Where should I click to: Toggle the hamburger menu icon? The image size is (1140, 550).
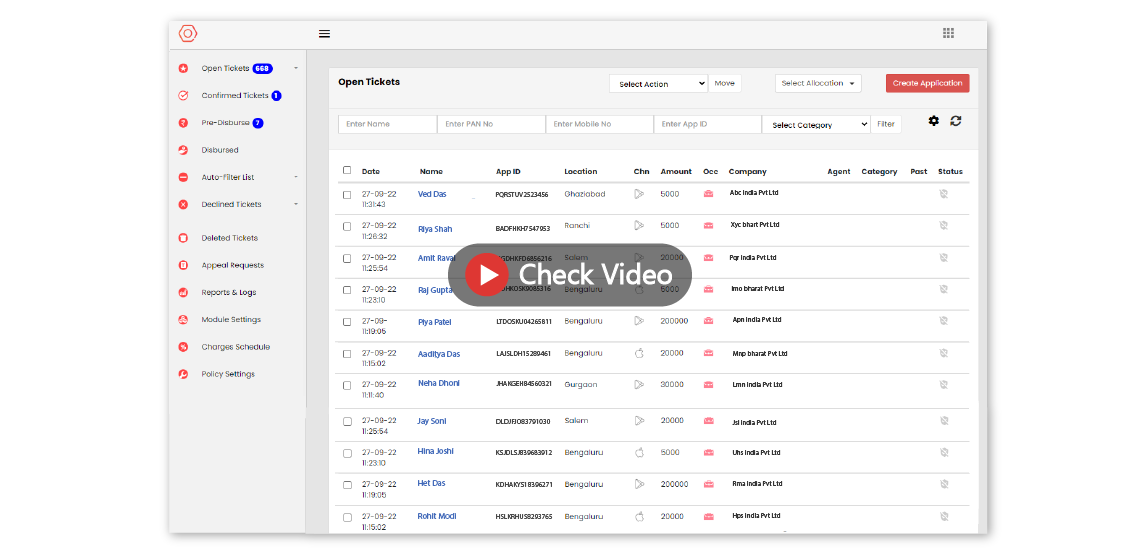click(x=324, y=33)
